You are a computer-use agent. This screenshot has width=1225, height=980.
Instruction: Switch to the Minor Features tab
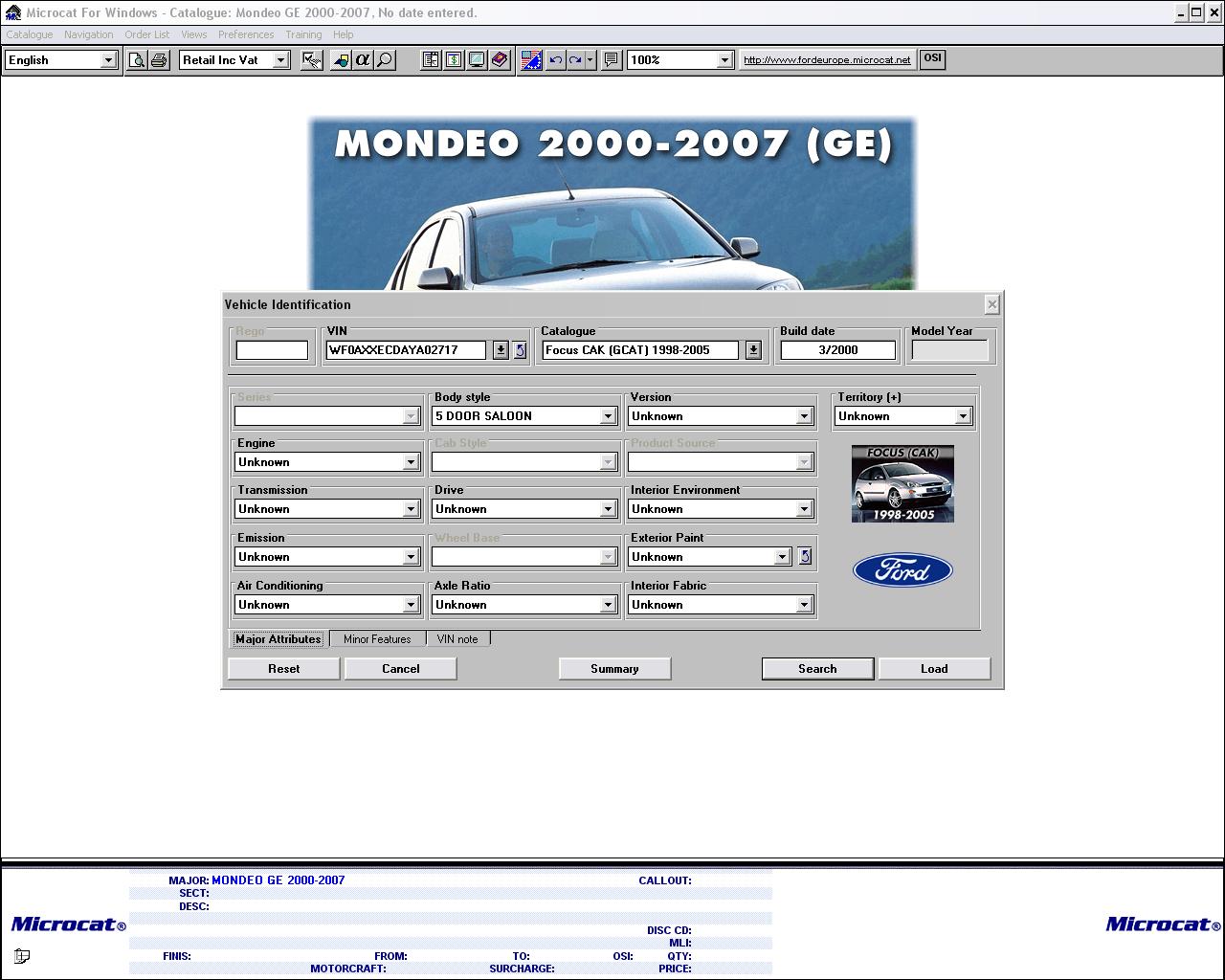click(377, 639)
